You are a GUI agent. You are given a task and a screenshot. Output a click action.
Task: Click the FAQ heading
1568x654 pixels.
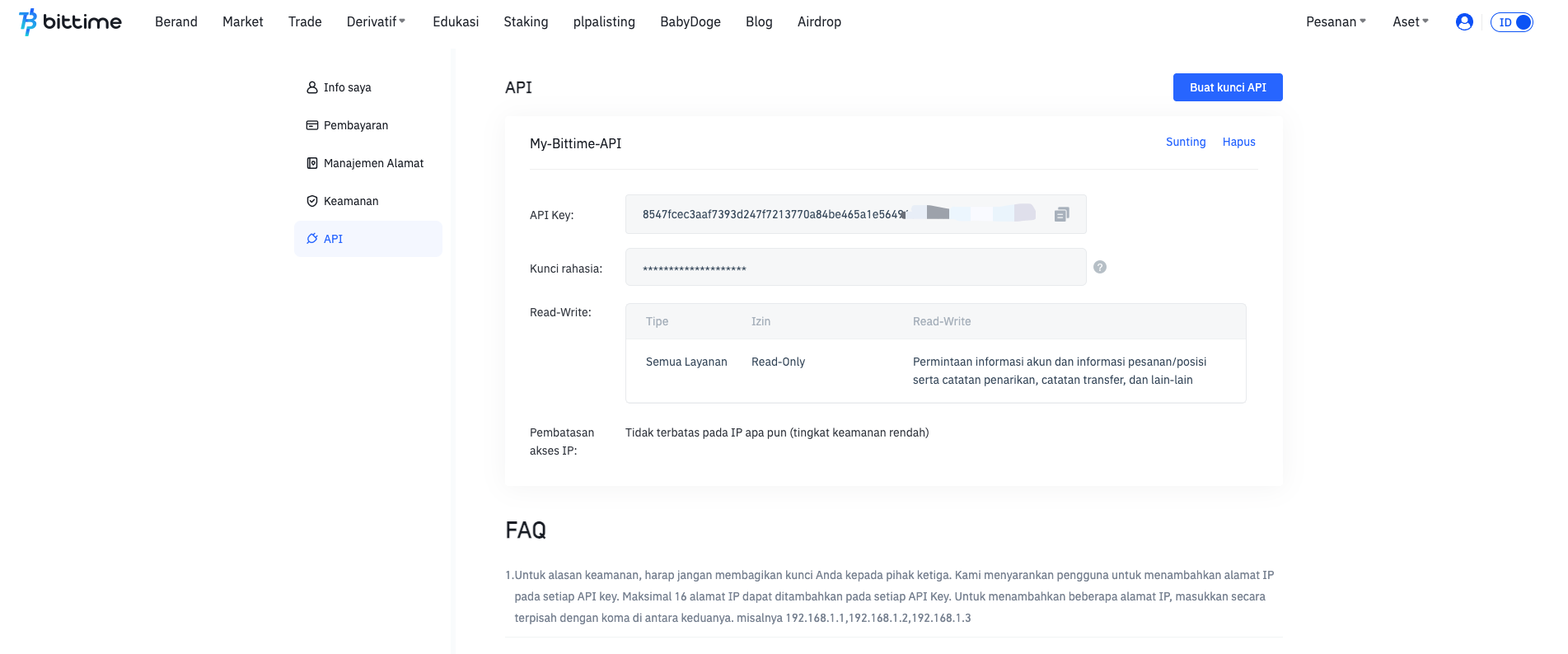click(526, 530)
